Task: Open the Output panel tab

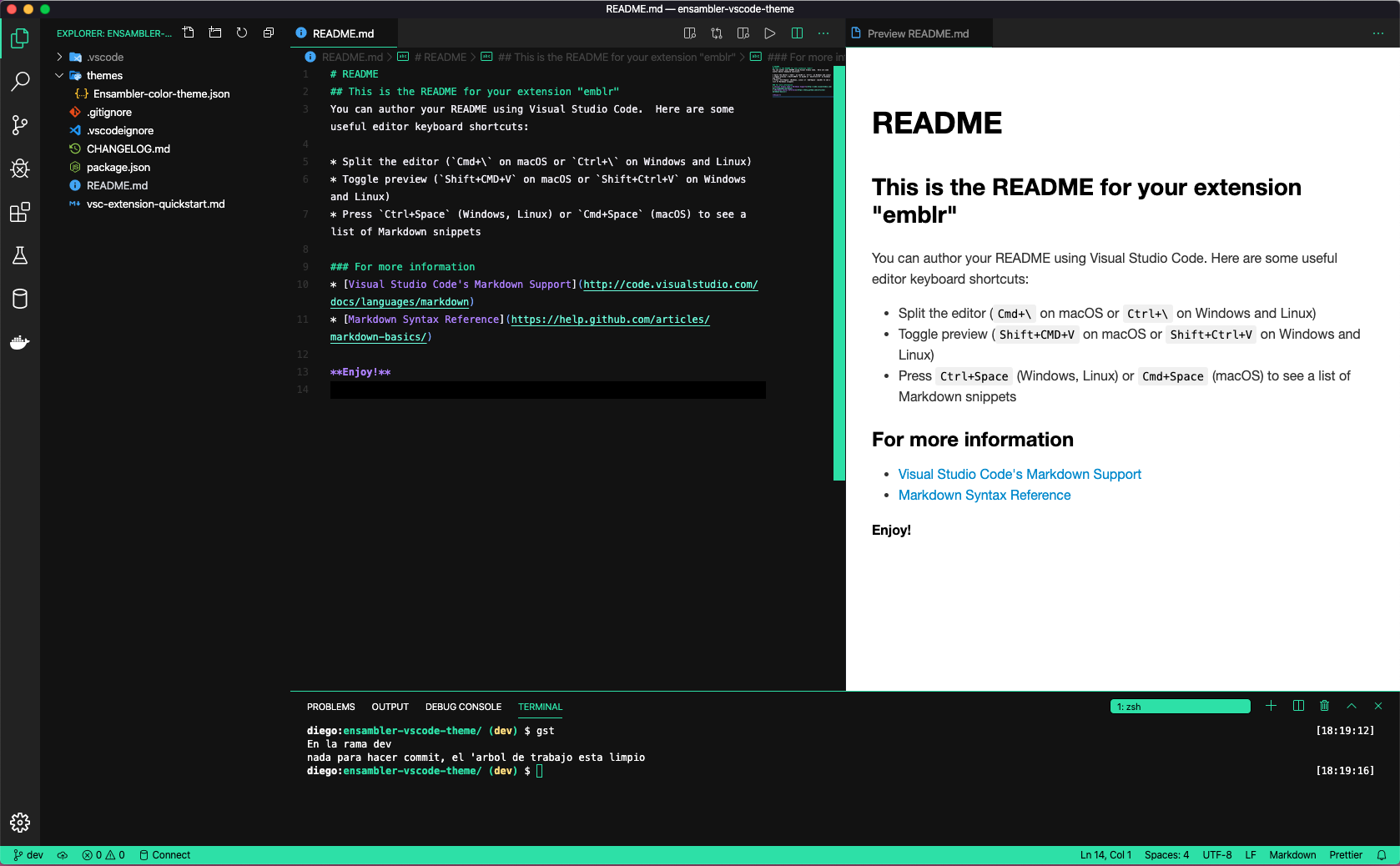Action: (390, 707)
